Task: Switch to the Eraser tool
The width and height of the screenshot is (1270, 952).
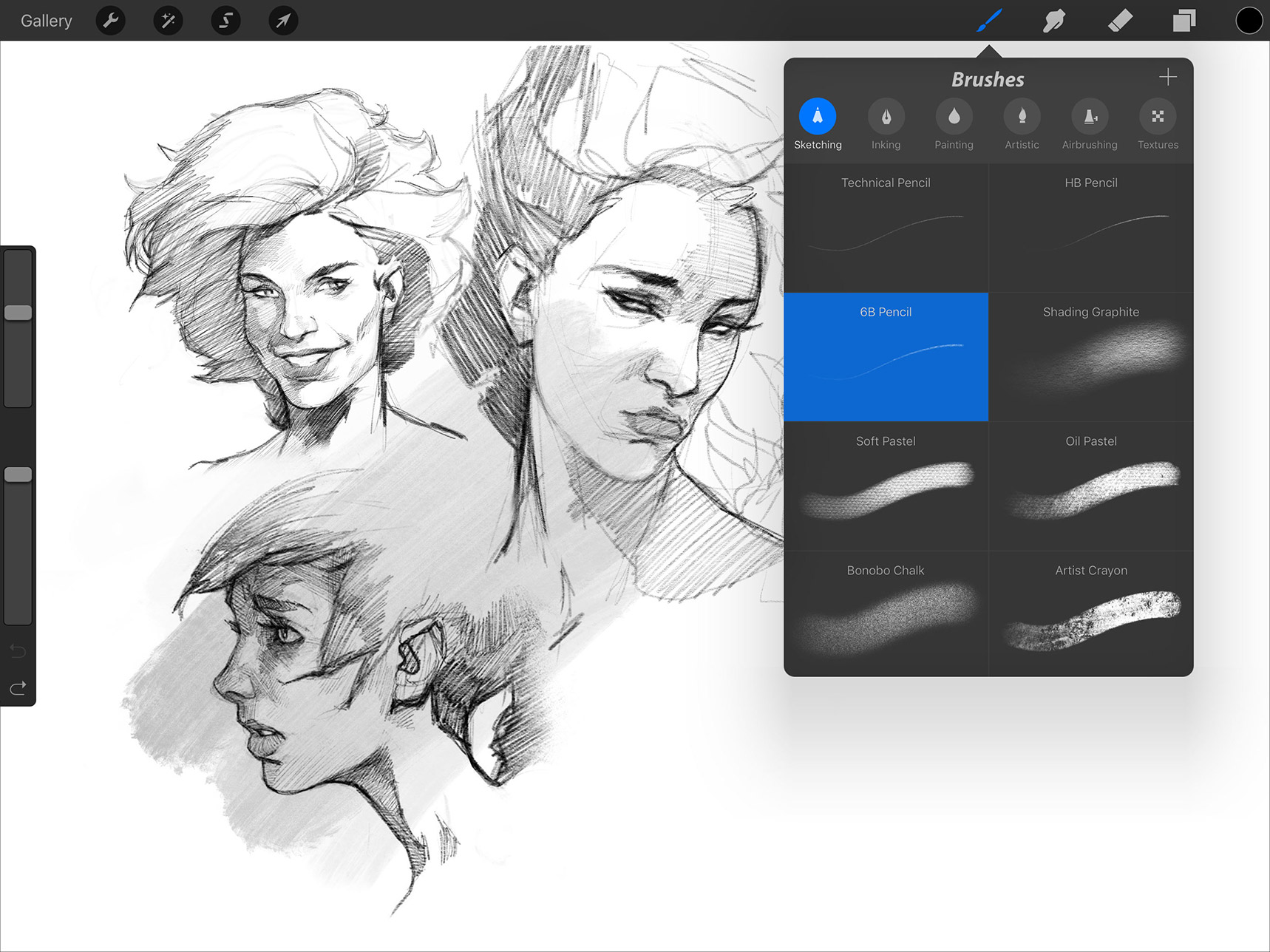Action: 1118,21
